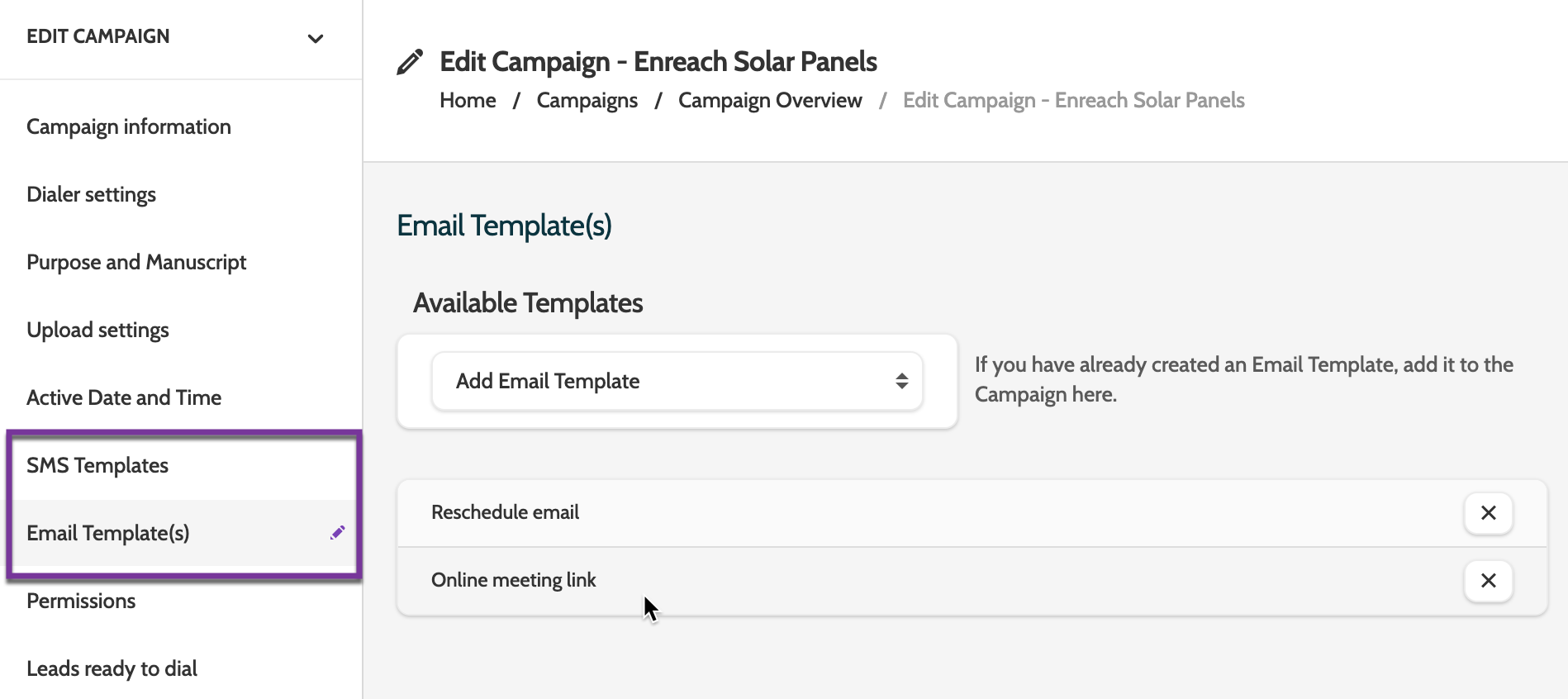
Task: Remove the Reschedule email template
Action: [x=1488, y=513]
